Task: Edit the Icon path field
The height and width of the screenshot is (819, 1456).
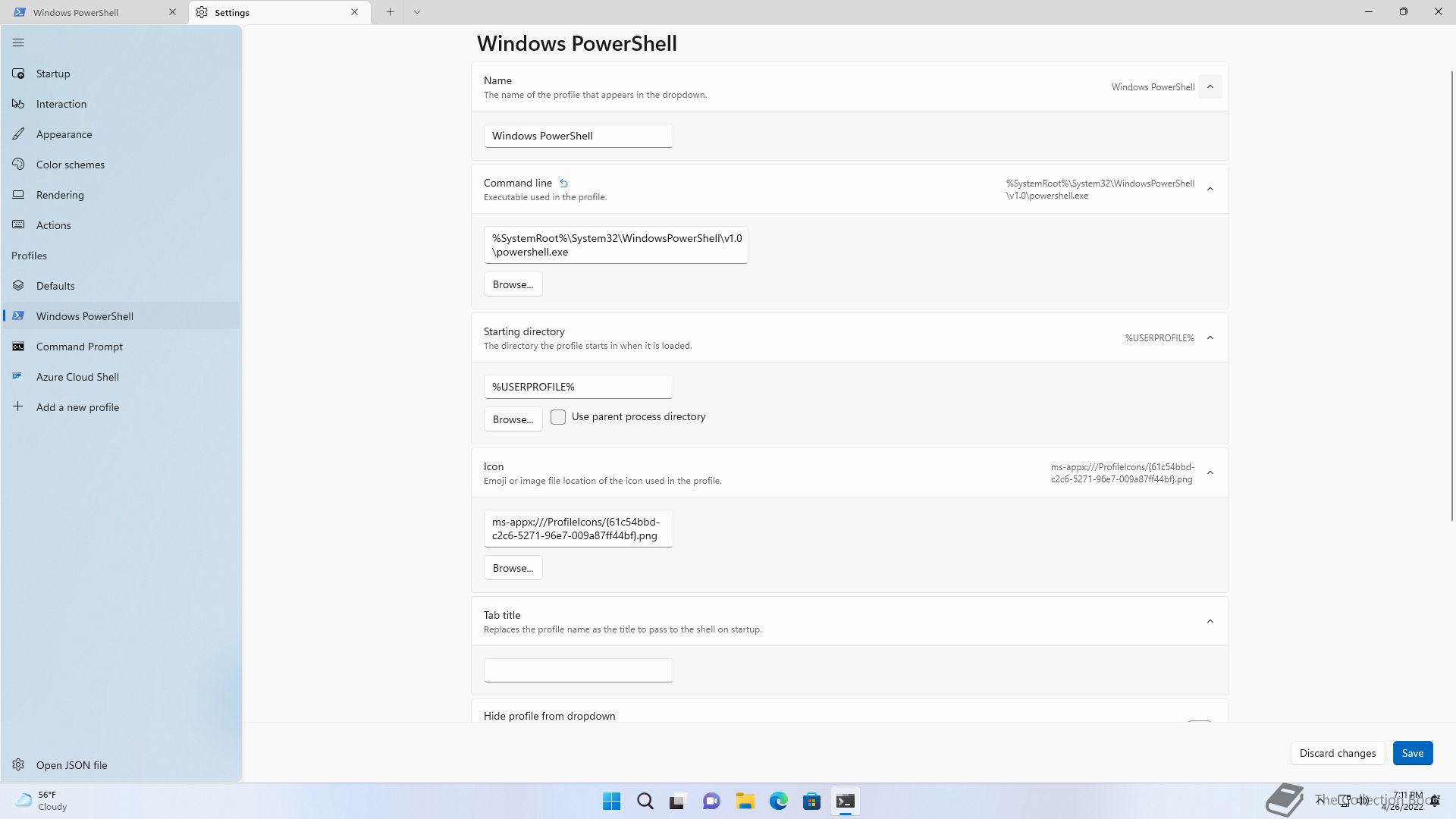Action: 578,529
